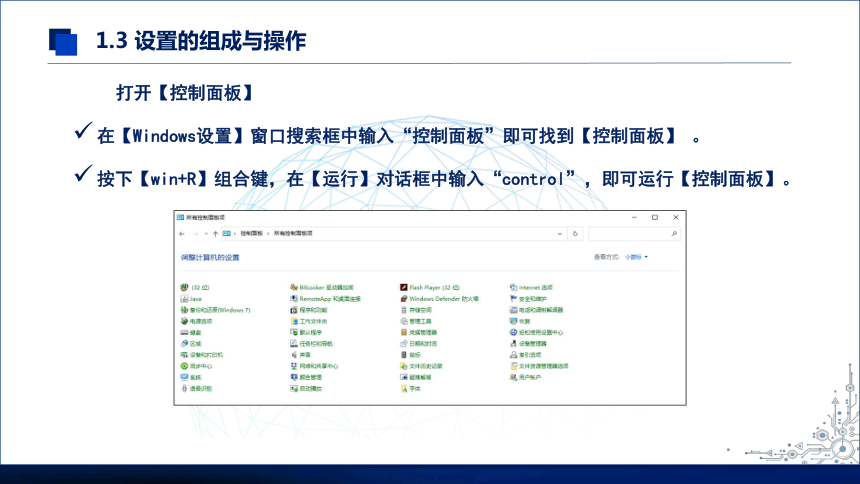Open the 用户帐户 user accounts item
This screenshot has height=484, width=860.
tap(525, 378)
